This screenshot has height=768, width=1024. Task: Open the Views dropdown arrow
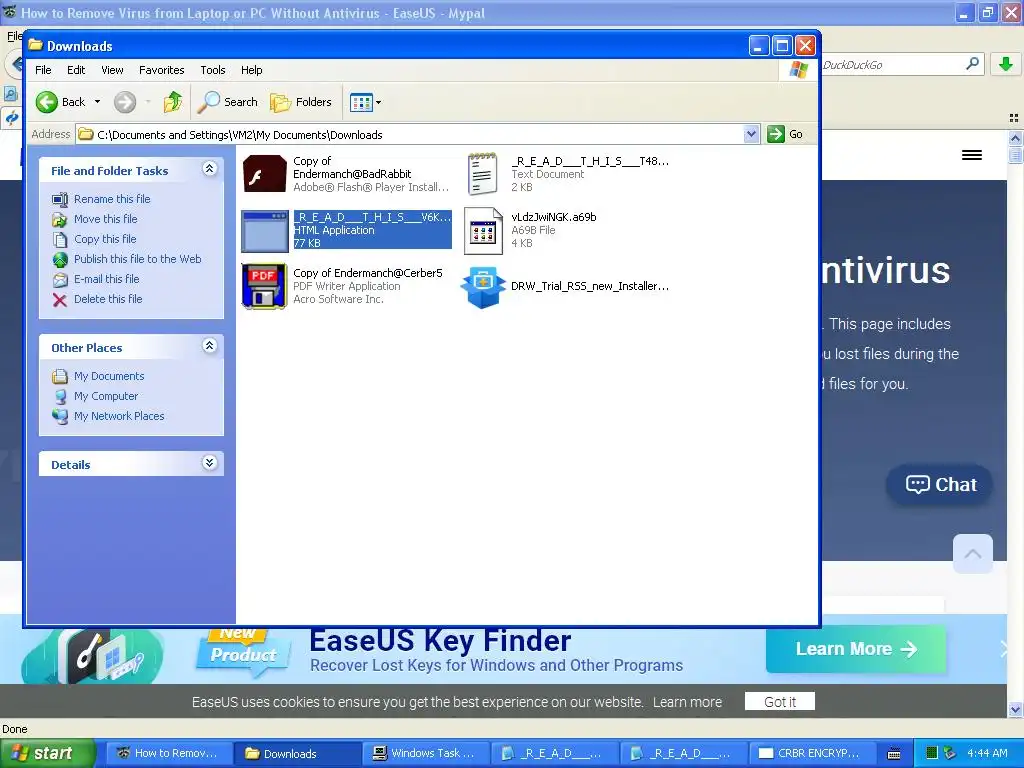pyautogui.click(x=378, y=103)
